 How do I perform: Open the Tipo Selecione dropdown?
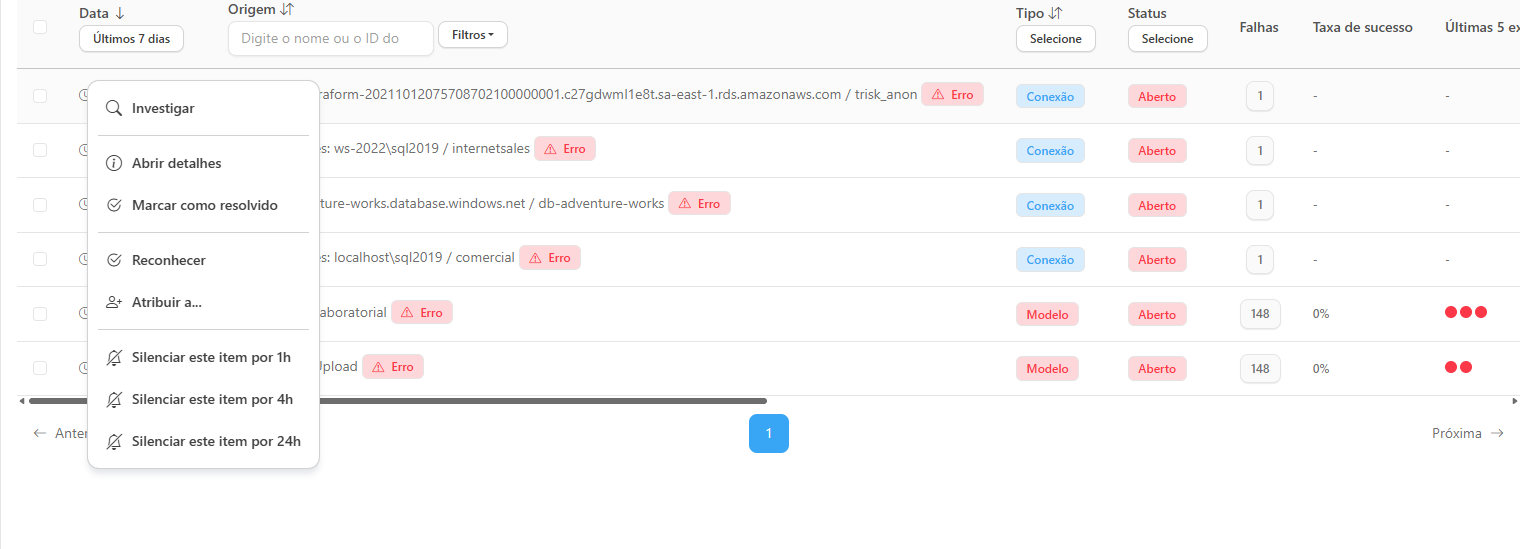[x=1056, y=39]
